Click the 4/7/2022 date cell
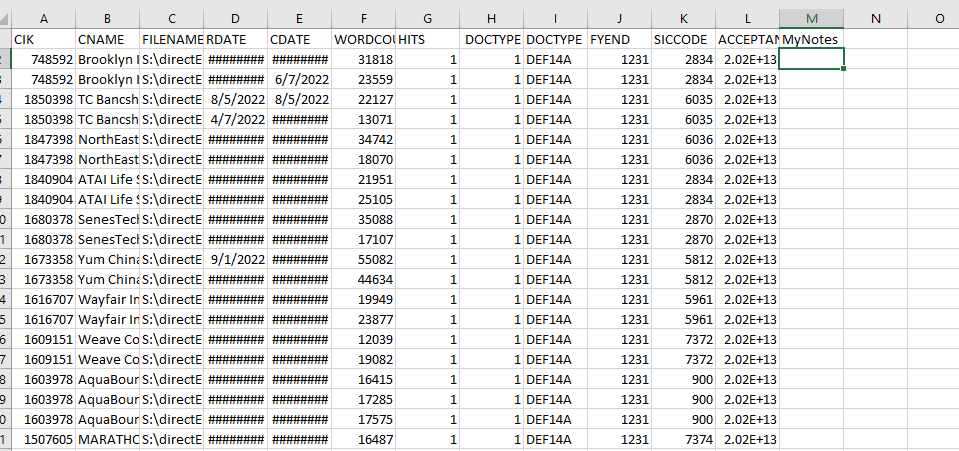 click(235, 119)
